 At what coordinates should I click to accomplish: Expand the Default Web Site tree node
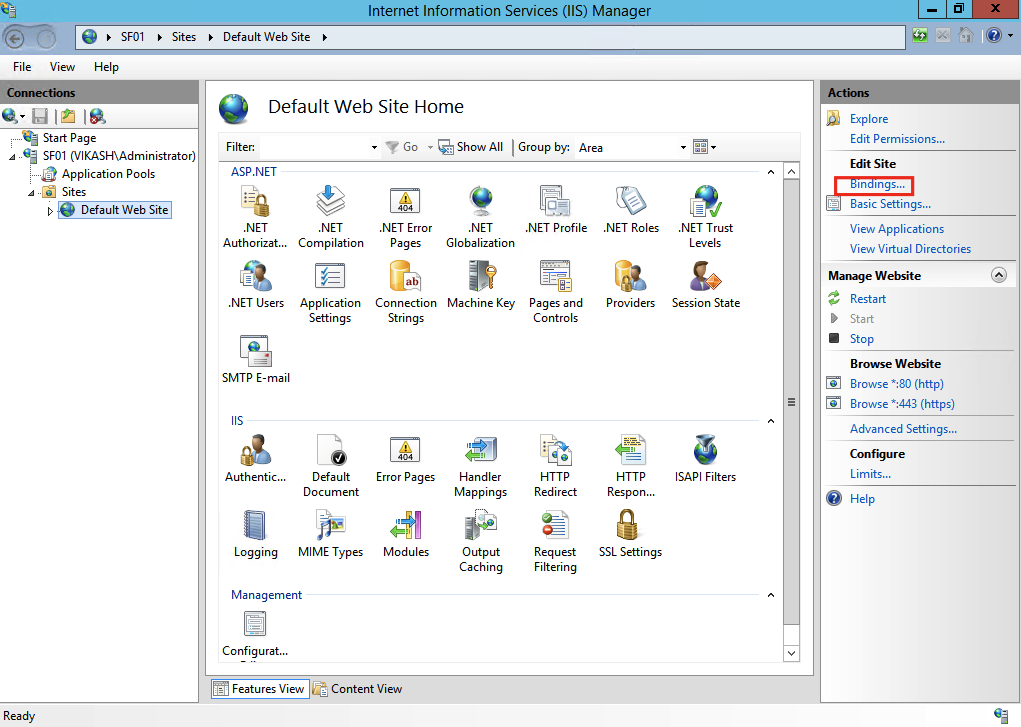[49, 210]
